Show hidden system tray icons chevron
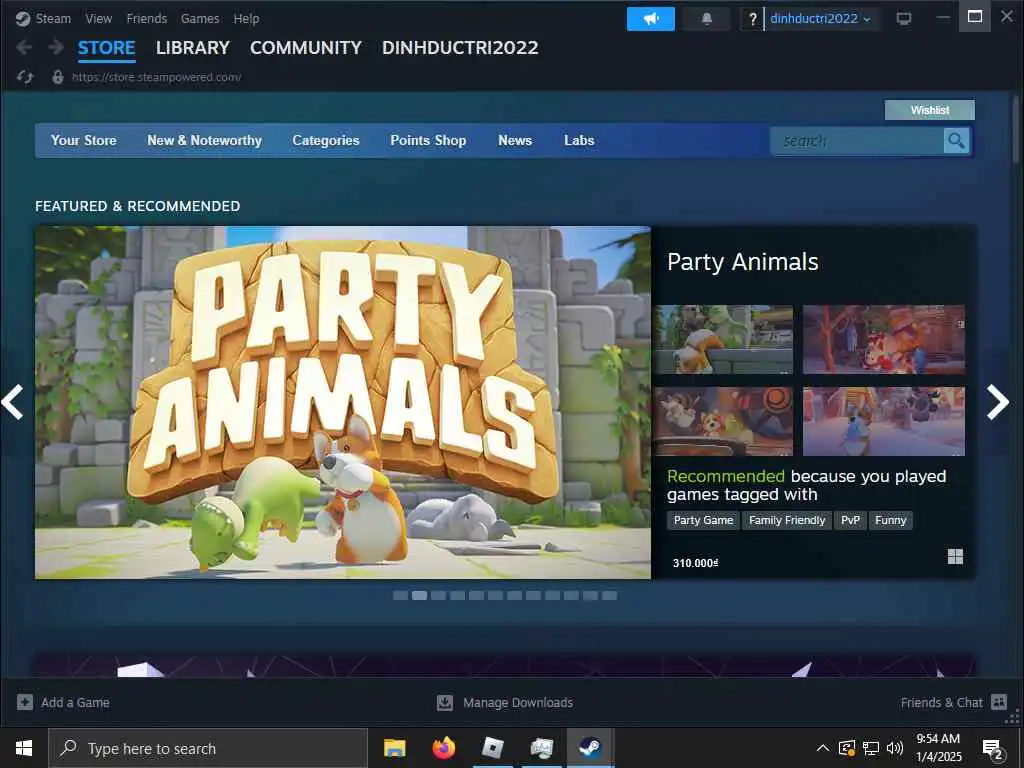 (823, 748)
